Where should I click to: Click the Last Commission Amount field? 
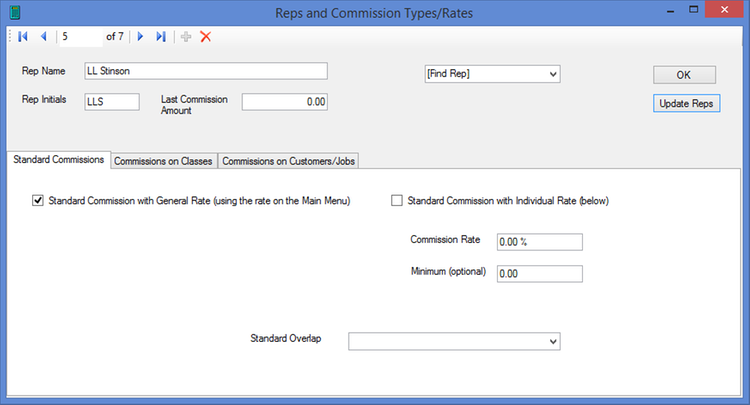point(285,102)
